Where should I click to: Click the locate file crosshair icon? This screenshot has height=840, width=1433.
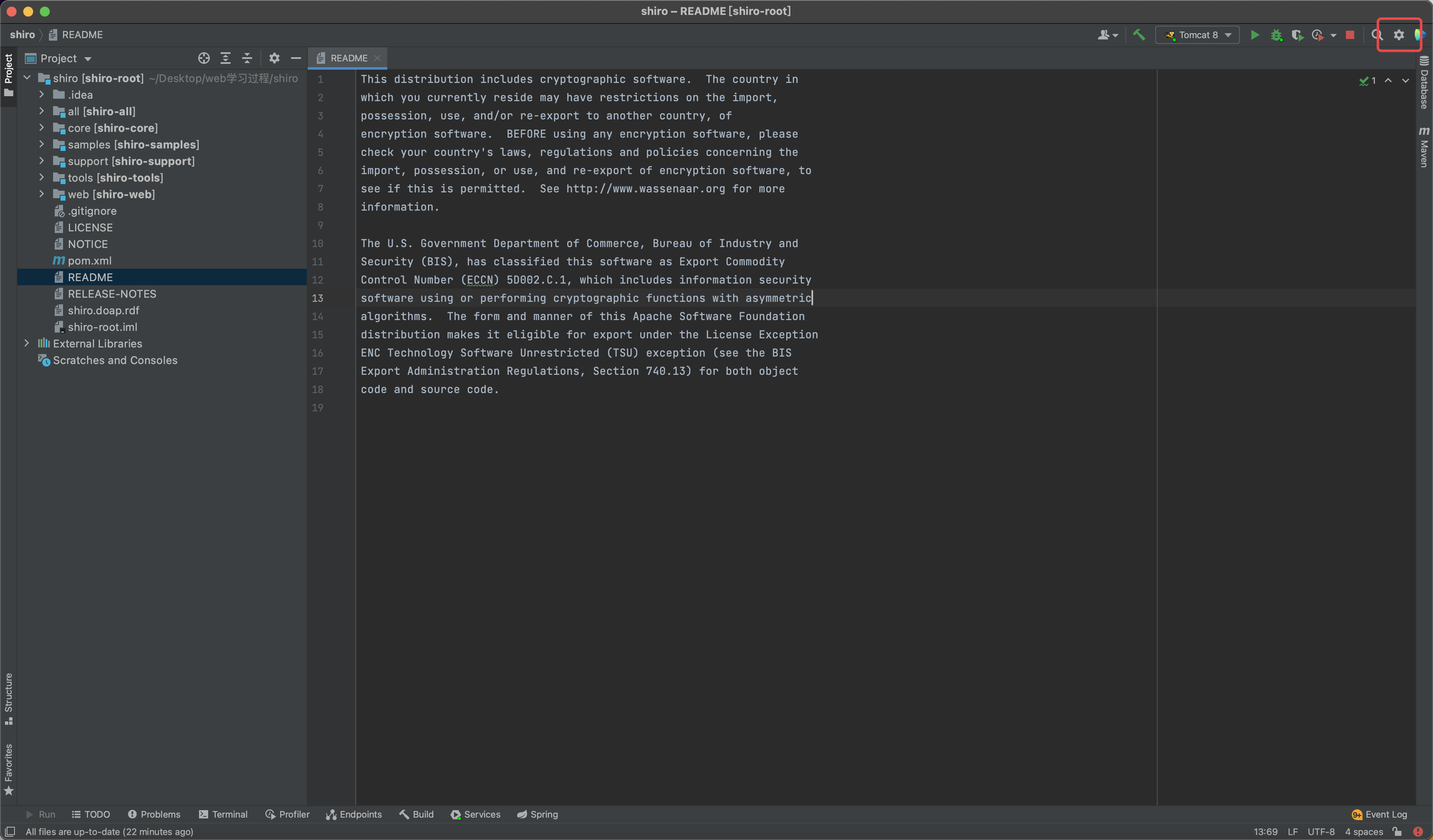204,58
